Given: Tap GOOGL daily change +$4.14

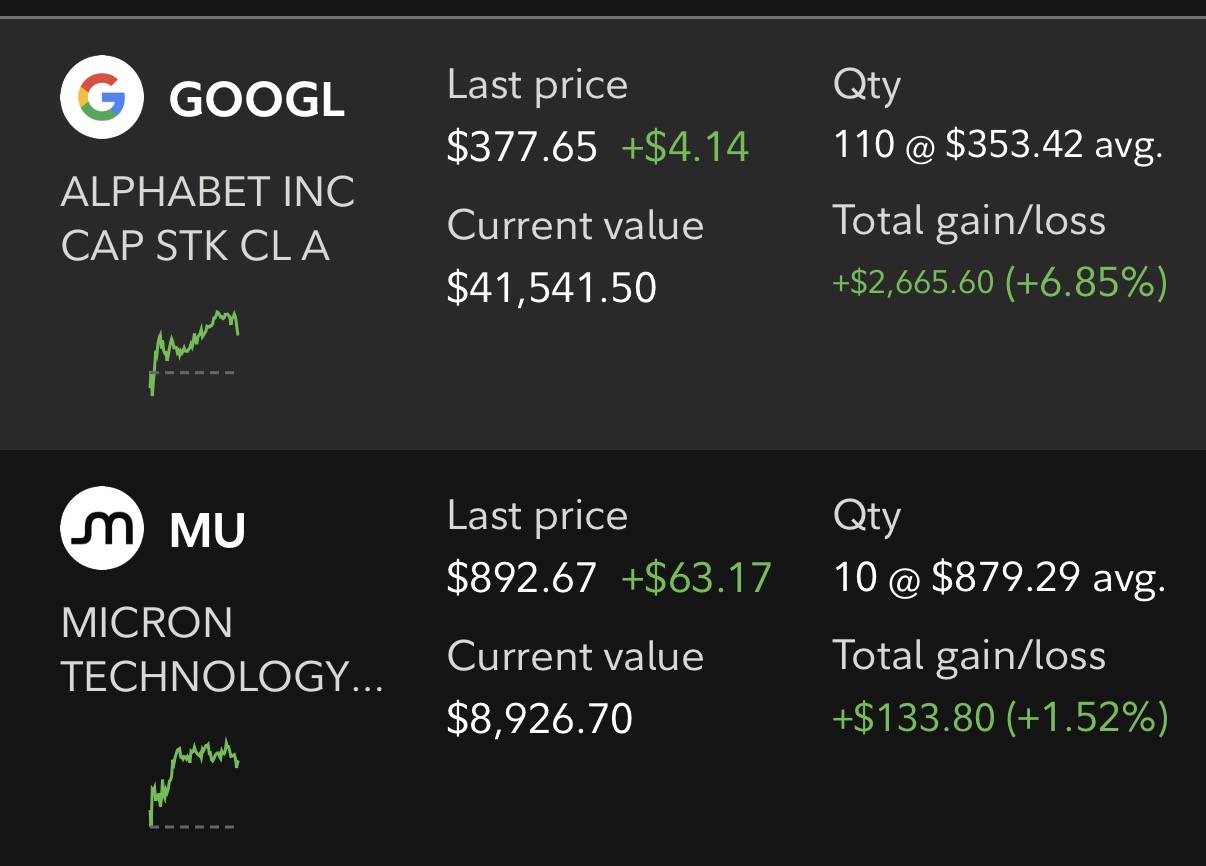Looking at the screenshot, I should (x=685, y=147).
